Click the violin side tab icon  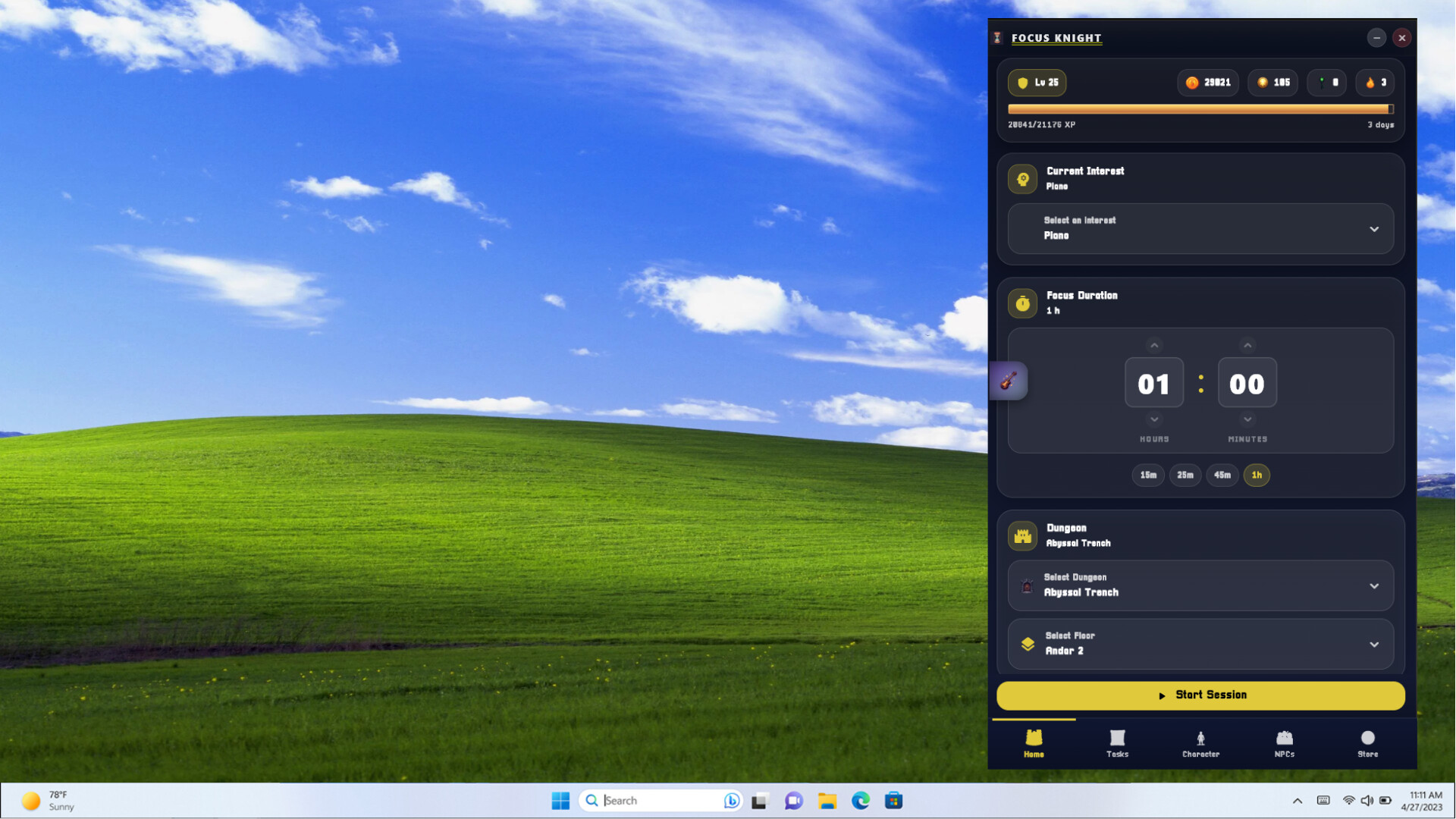(1008, 381)
